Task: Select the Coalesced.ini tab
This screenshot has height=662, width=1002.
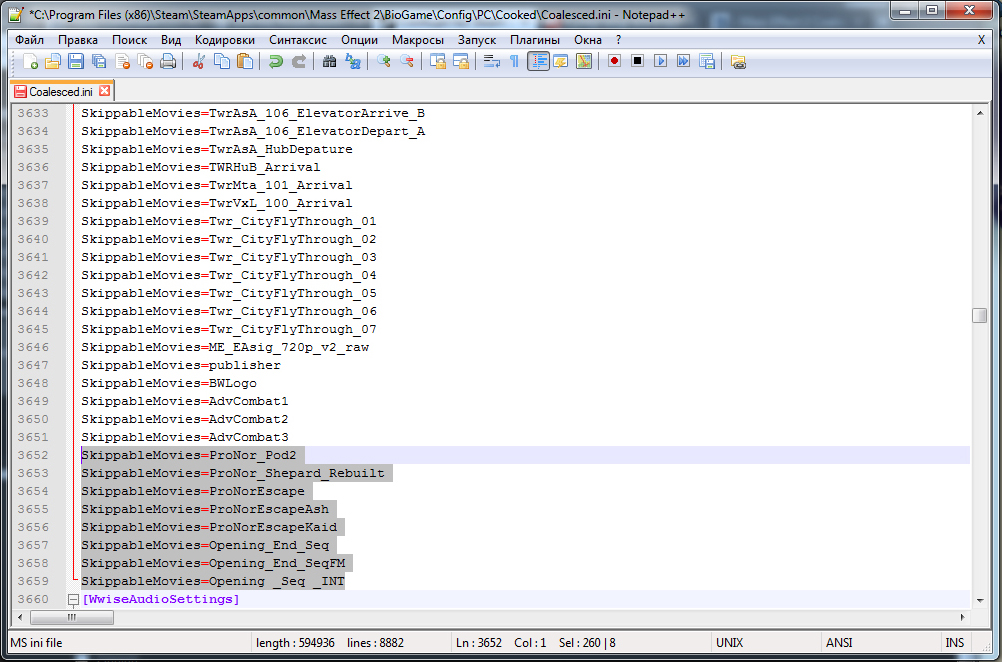Action: point(61,91)
